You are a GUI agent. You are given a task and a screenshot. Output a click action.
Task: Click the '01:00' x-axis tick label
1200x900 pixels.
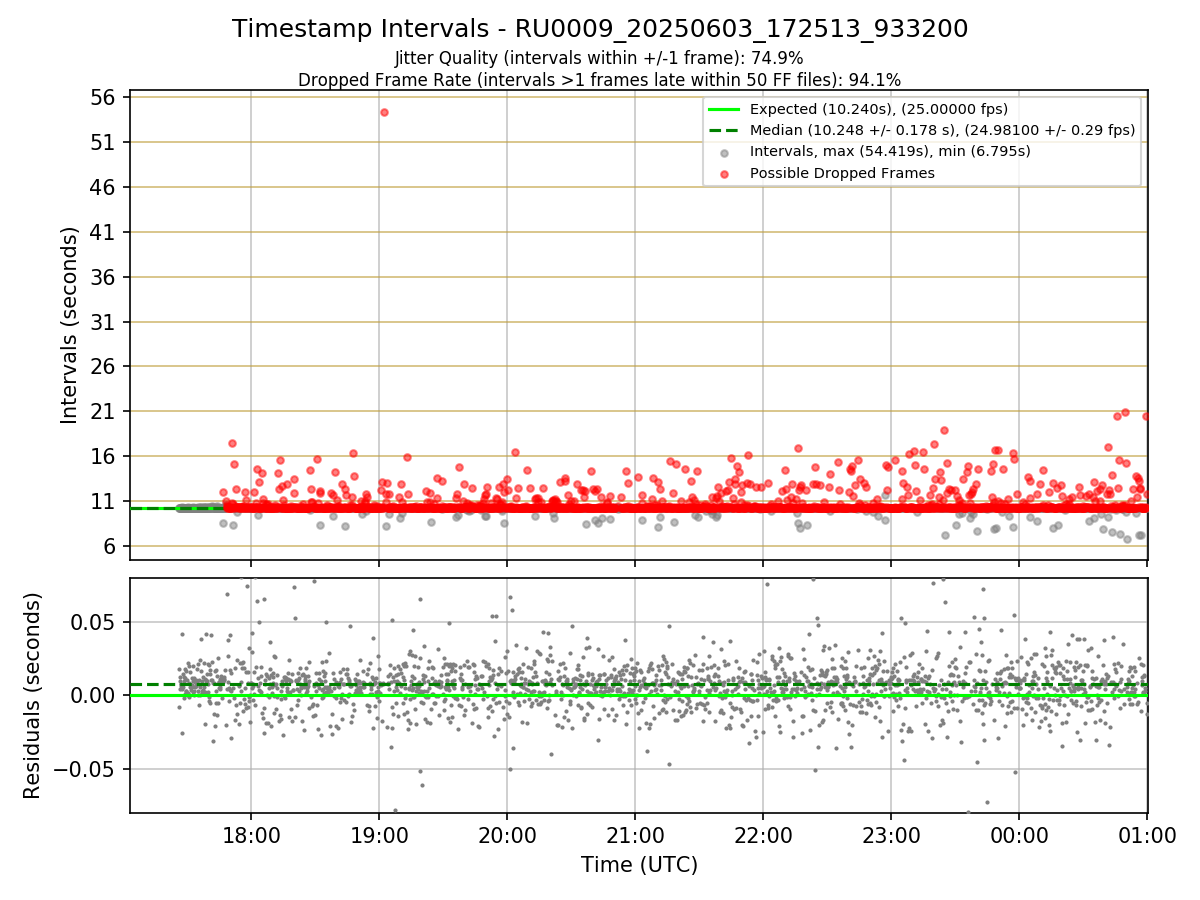pos(1147,835)
